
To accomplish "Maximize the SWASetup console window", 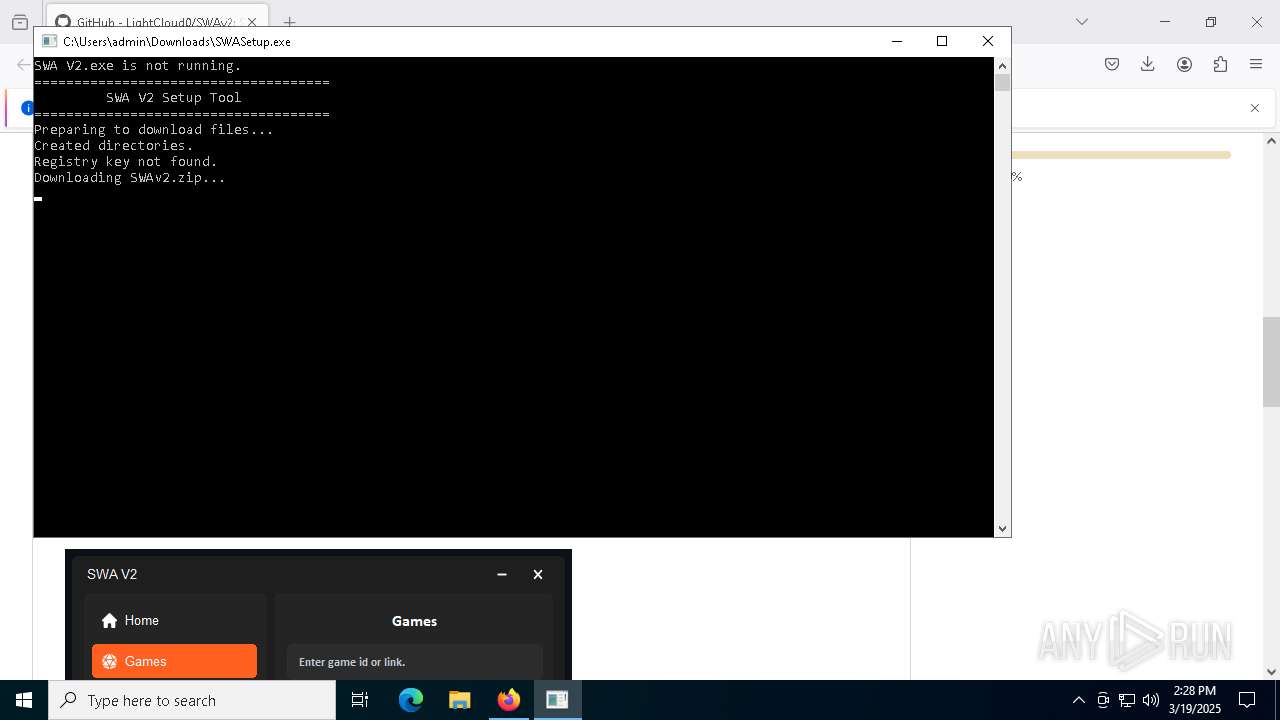I will pos(941,41).
